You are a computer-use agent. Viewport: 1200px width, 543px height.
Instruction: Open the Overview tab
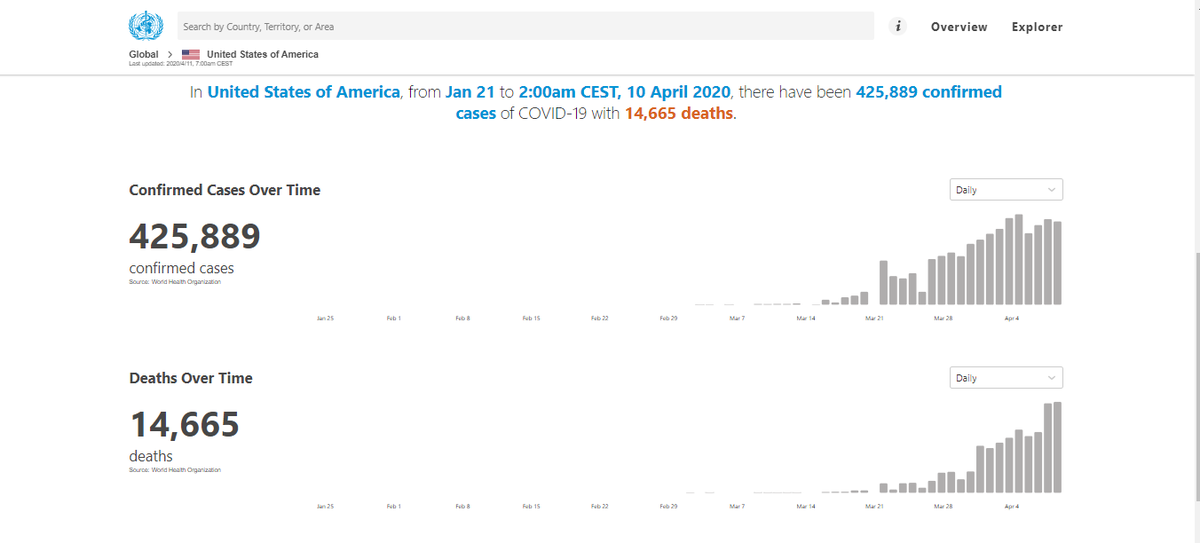959,27
